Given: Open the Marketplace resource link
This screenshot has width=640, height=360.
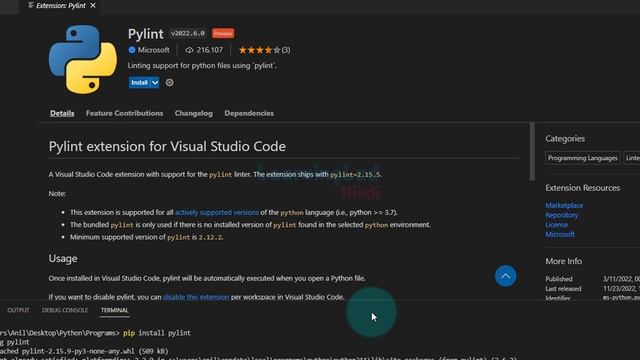Looking at the screenshot, I should pyautogui.click(x=564, y=205).
